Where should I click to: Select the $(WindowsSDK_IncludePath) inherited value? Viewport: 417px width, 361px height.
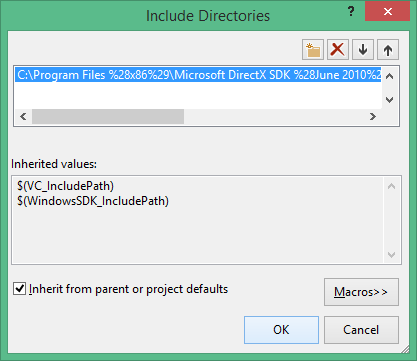click(93, 201)
